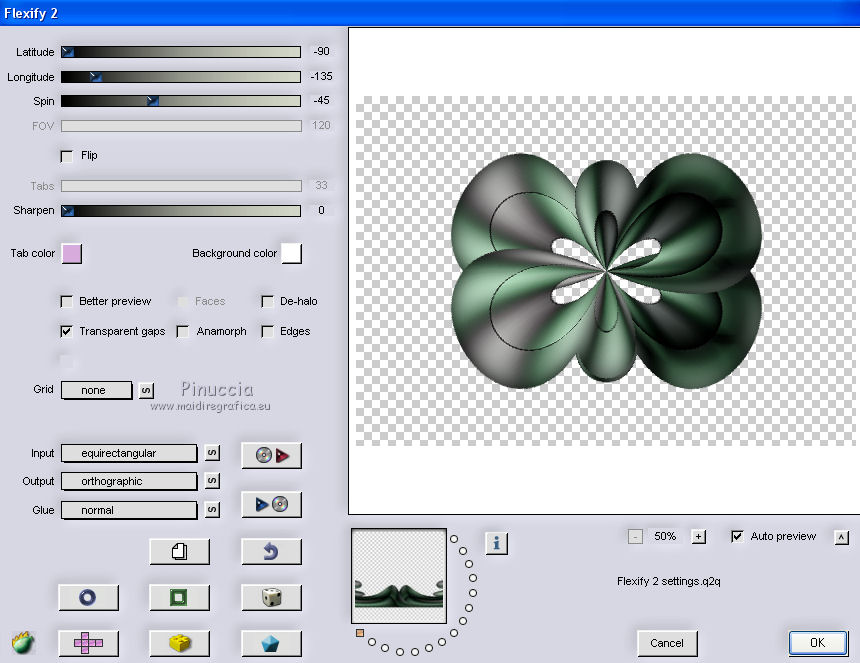Click the S button beside Output
This screenshot has width=860, height=663.
[x=212, y=481]
